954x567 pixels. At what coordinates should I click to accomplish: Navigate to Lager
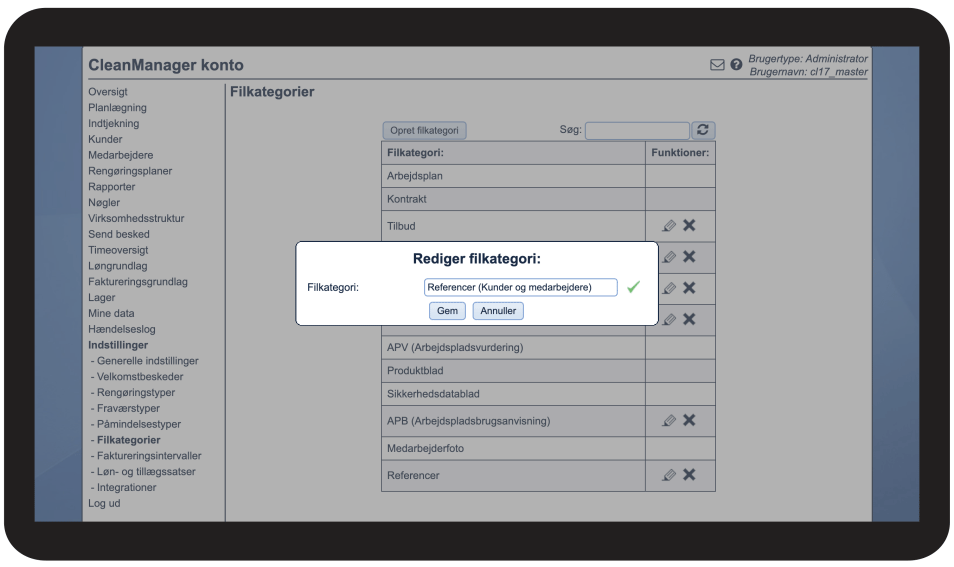[102, 297]
